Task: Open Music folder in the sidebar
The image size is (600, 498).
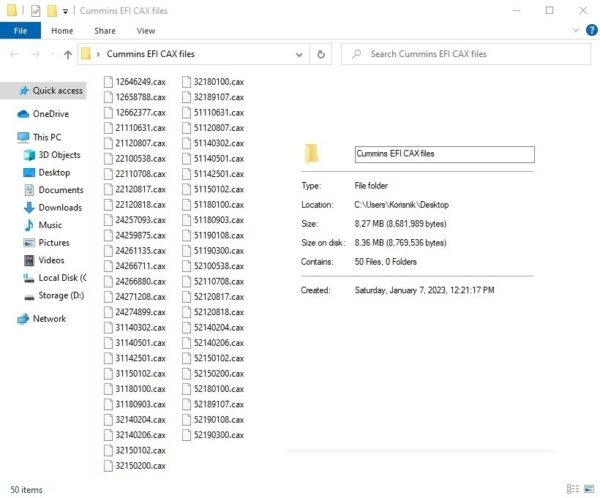Action: [43, 225]
